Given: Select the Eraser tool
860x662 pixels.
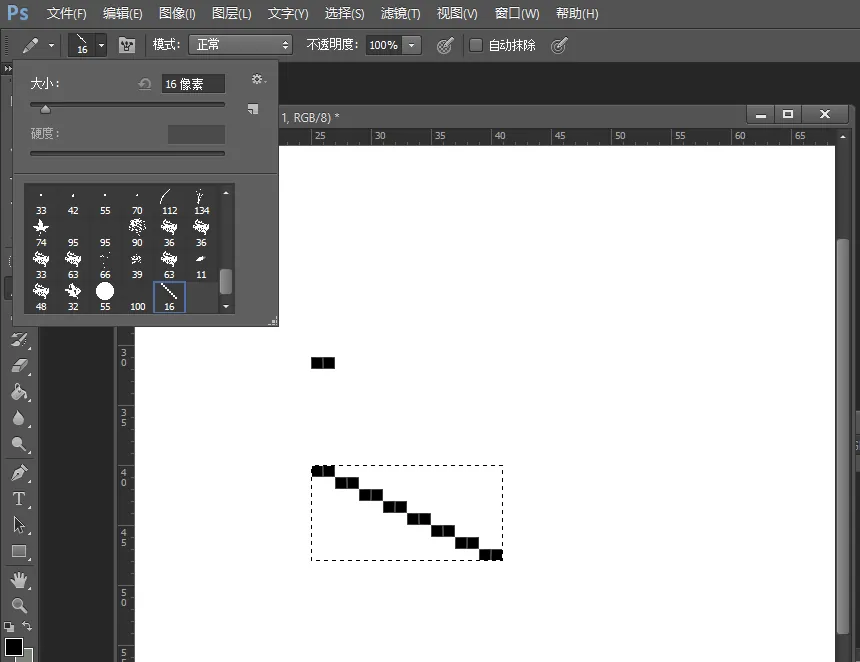Looking at the screenshot, I should [19, 365].
